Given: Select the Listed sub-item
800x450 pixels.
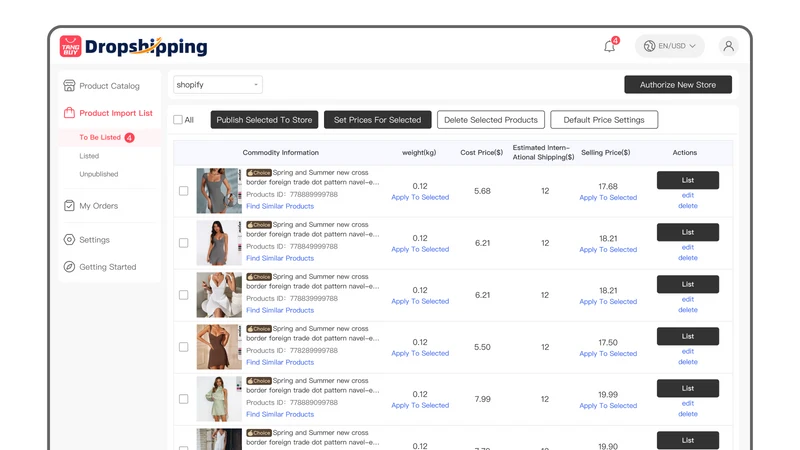Looking at the screenshot, I should (89, 156).
